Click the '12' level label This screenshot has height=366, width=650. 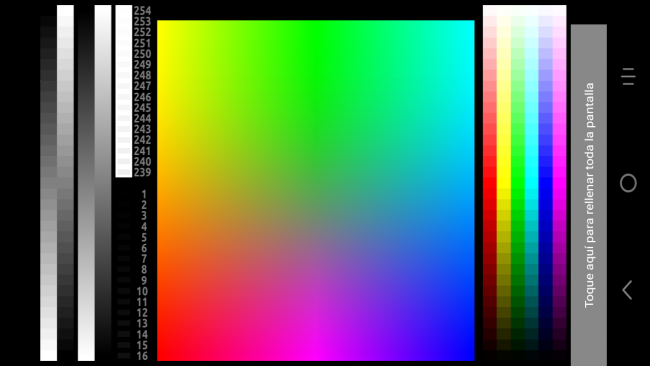142,313
